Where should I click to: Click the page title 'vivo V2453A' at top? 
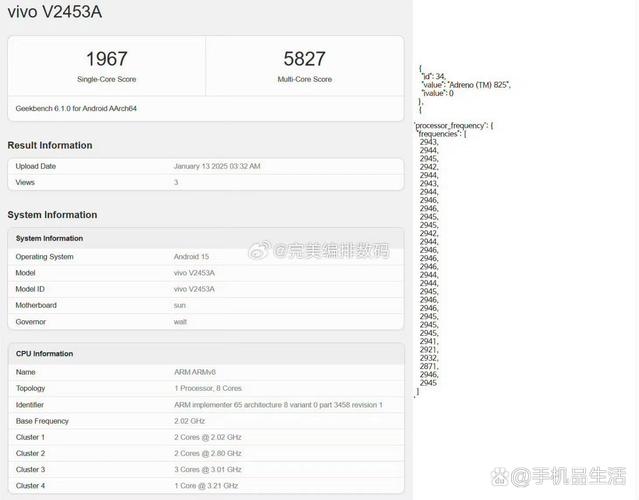[x=55, y=12]
